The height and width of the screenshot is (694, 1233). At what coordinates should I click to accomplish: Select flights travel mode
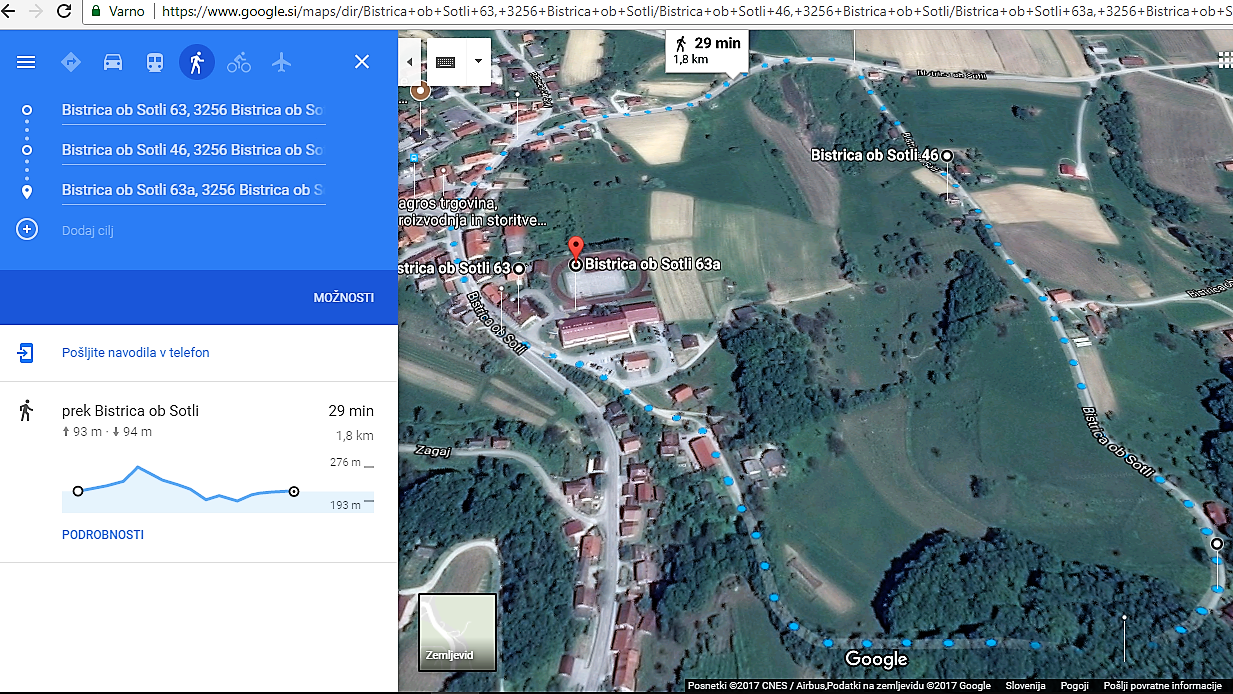click(281, 62)
